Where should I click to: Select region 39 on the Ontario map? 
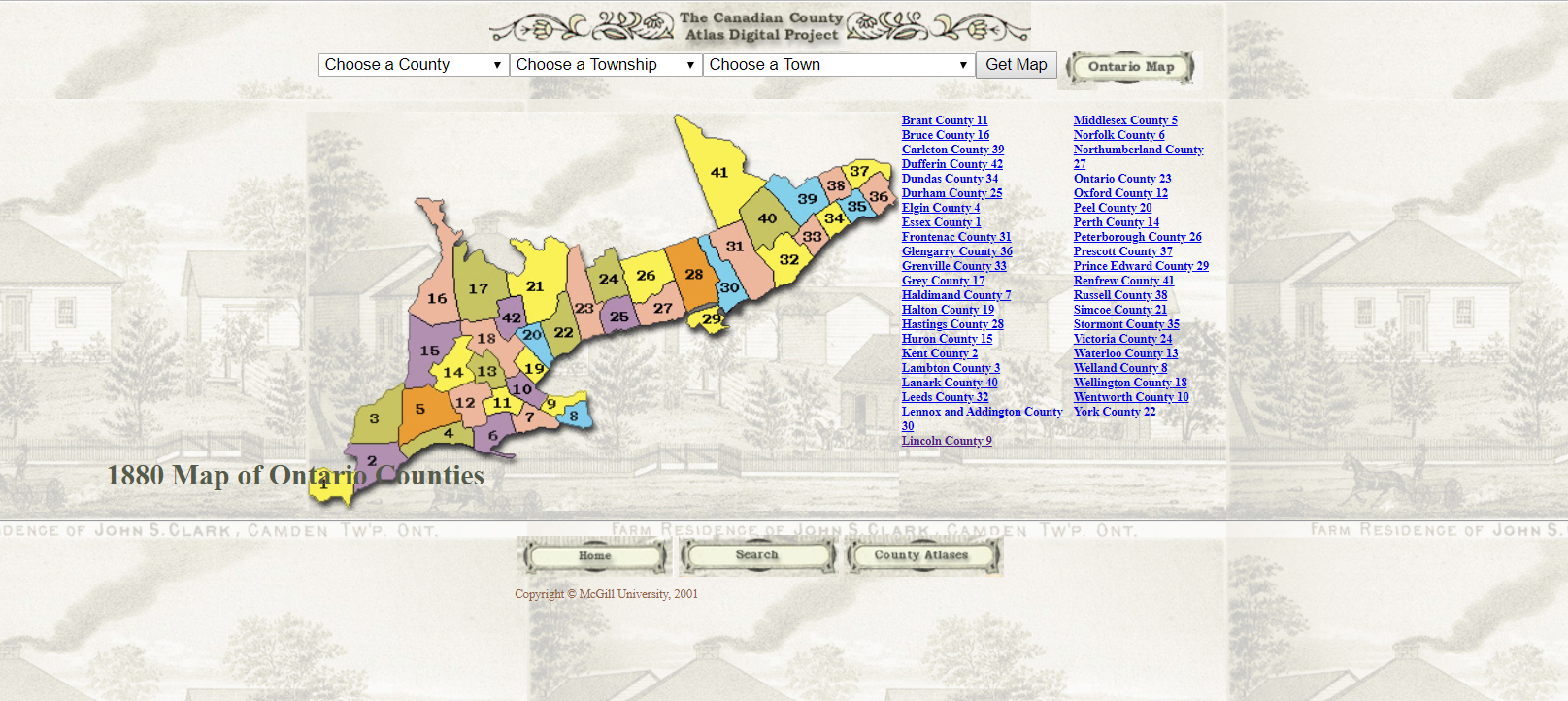[807, 199]
